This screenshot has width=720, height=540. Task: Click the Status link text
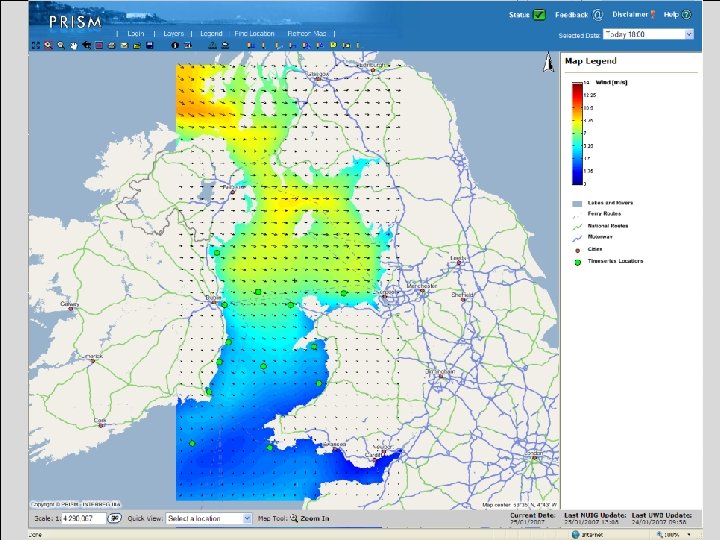point(519,15)
